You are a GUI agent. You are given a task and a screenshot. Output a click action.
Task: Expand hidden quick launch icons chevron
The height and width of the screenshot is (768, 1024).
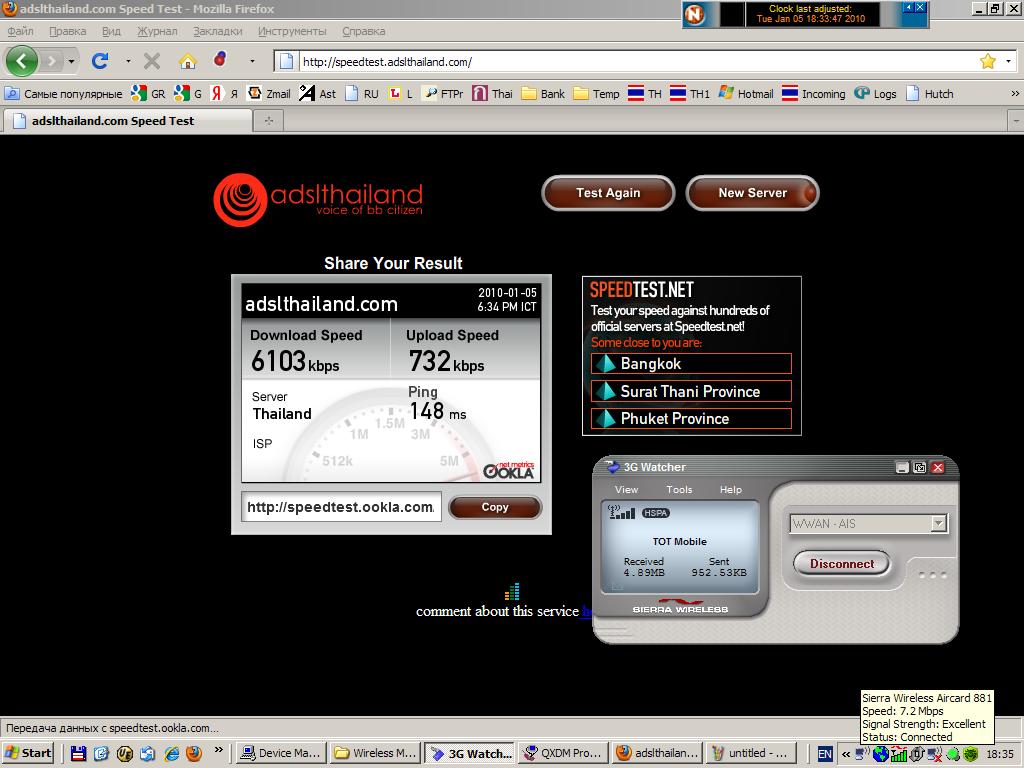coord(219,750)
